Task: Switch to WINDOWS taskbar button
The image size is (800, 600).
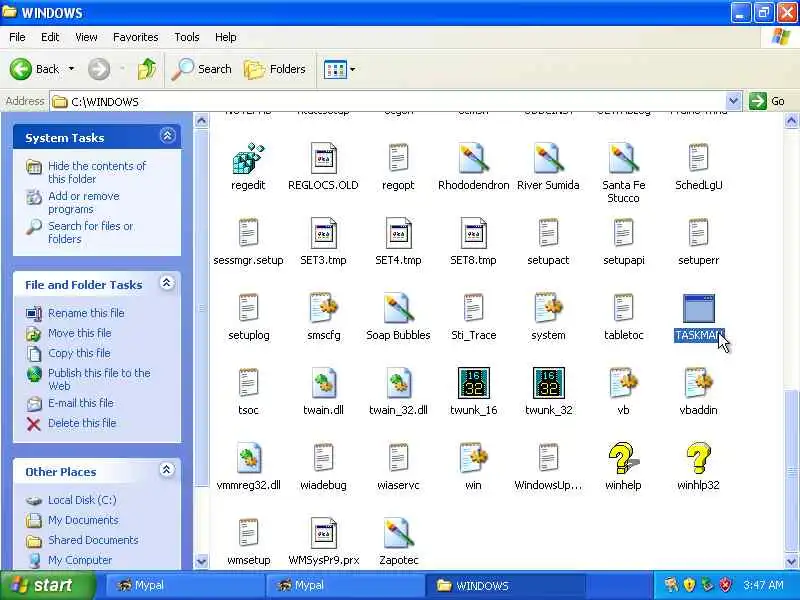Action: click(508, 585)
